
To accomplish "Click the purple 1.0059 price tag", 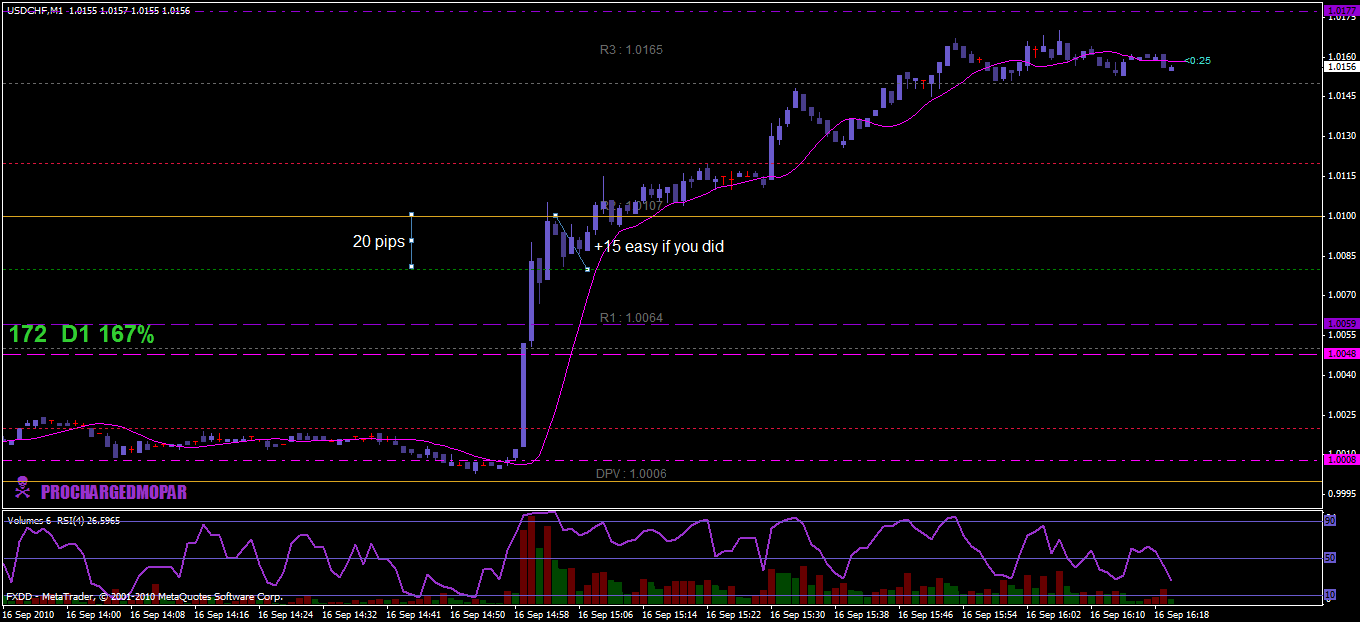I will [1340, 324].
